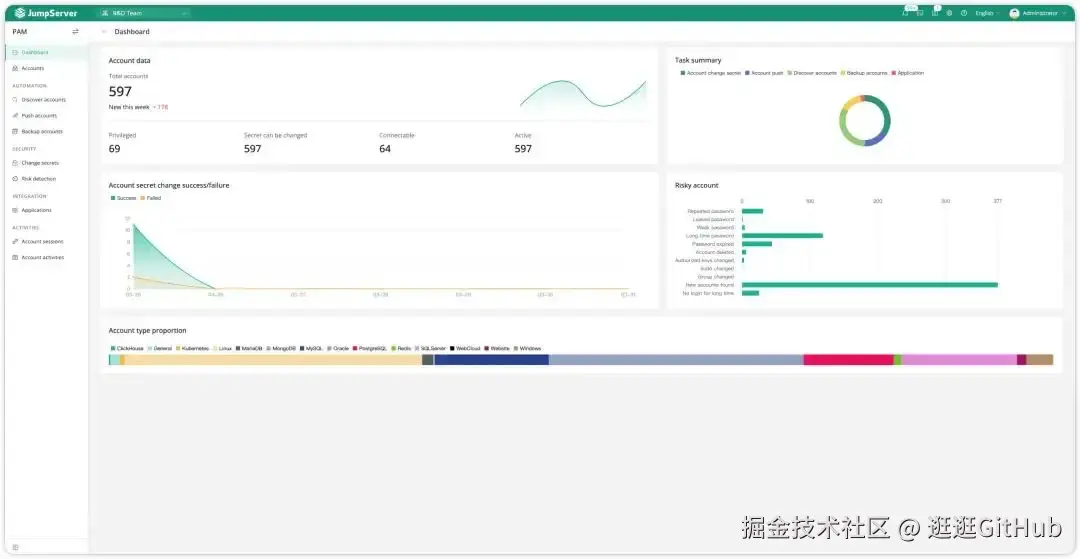Image resolution: width=1080 pixels, height=559 pixels.
Task: Click the Accounts icon in sidebar
Action: pyautogui.click(x=15, y=68)
